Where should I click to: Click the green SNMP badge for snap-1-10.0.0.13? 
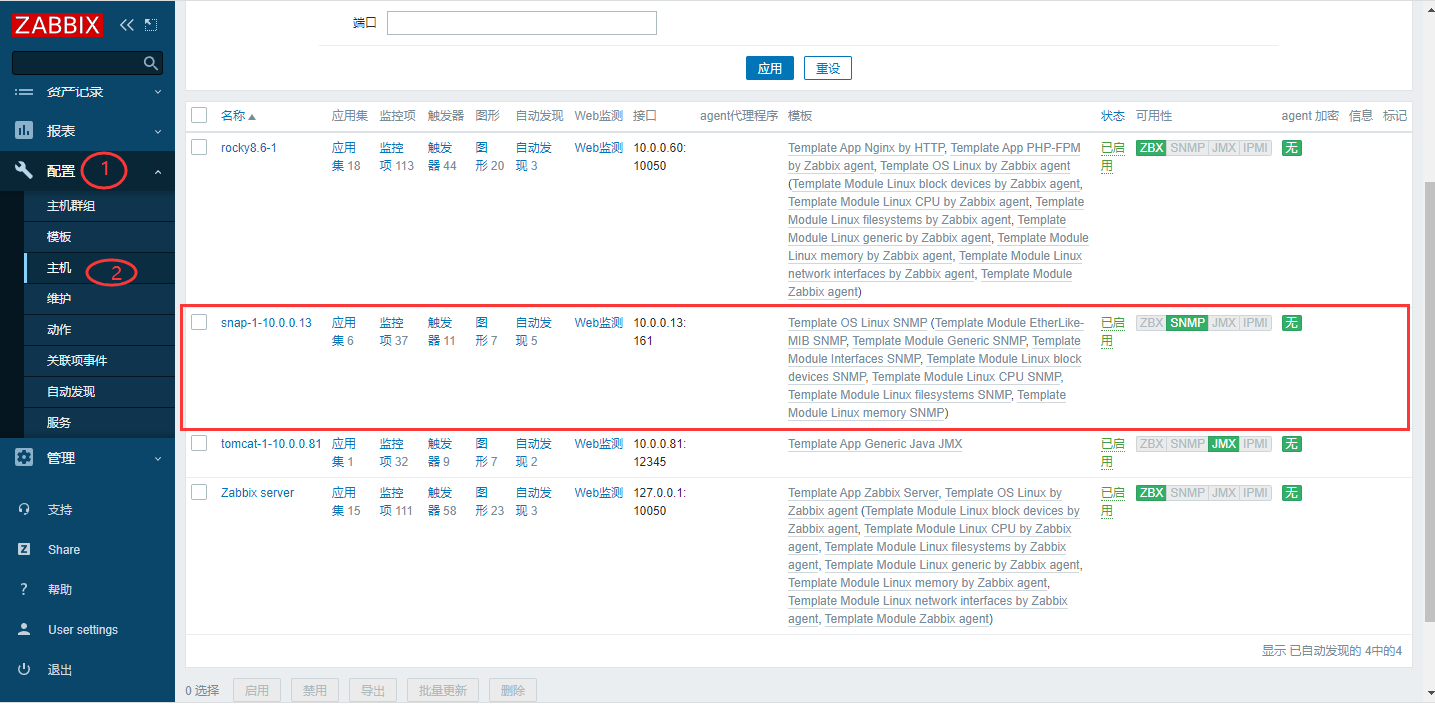pos(1188,323)
